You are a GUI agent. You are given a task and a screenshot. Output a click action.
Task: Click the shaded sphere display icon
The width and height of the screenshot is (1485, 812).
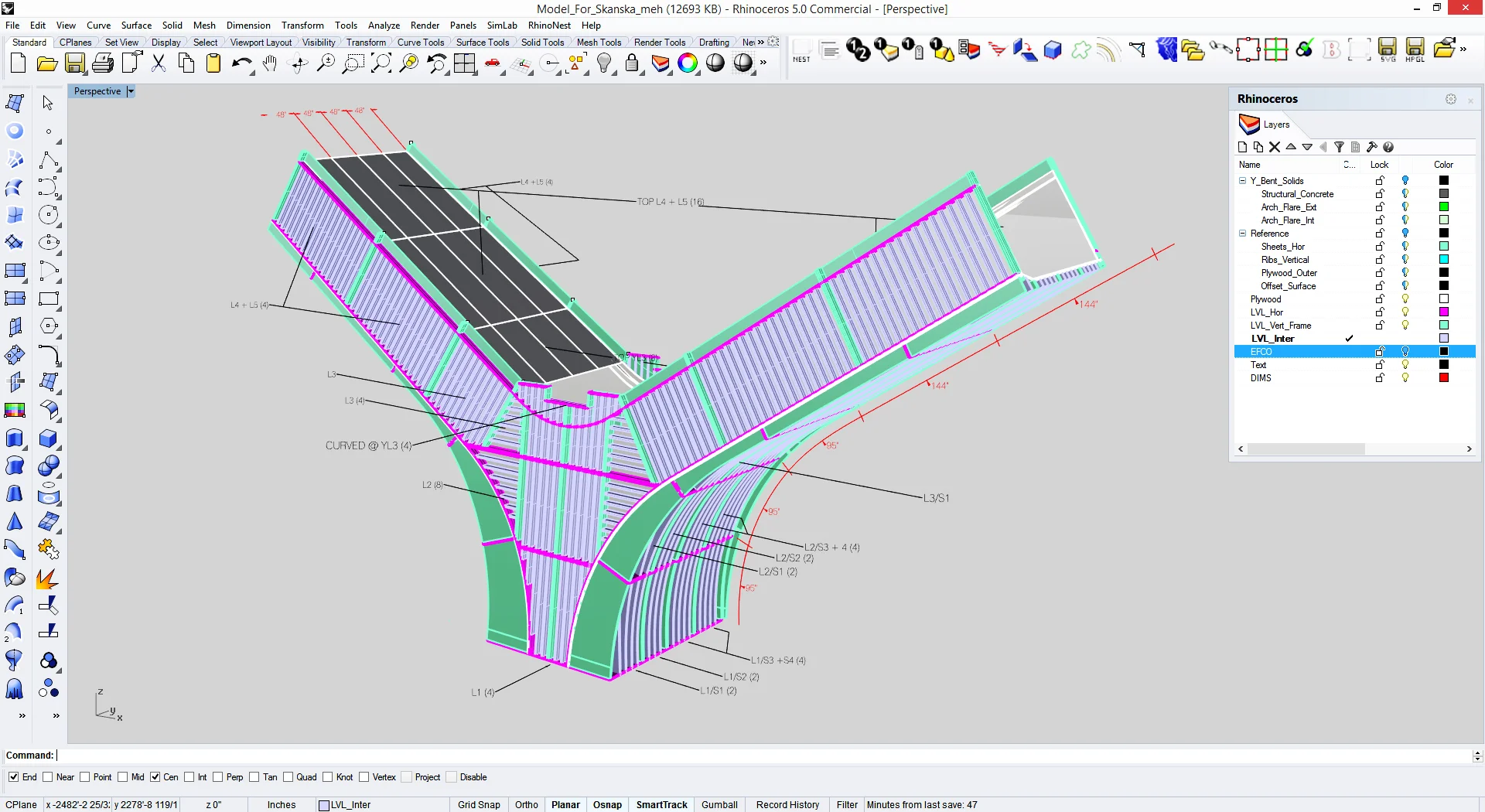tap(715, 63)
